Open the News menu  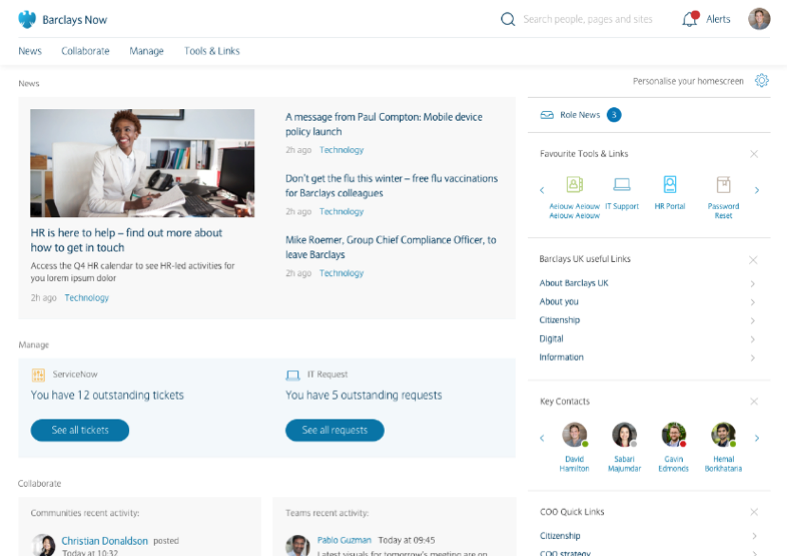tap(30, 51)
